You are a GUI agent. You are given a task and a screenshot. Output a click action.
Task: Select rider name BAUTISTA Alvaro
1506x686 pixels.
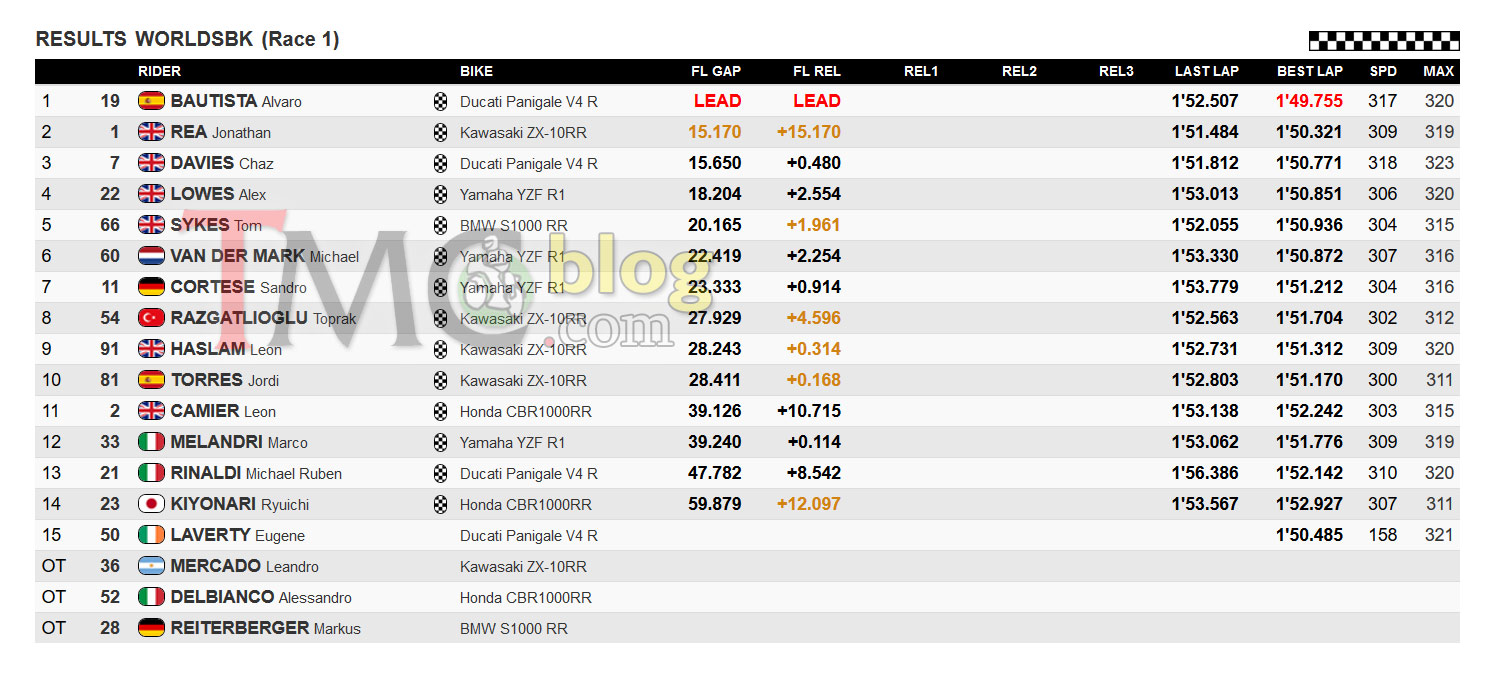click(236, 101)
